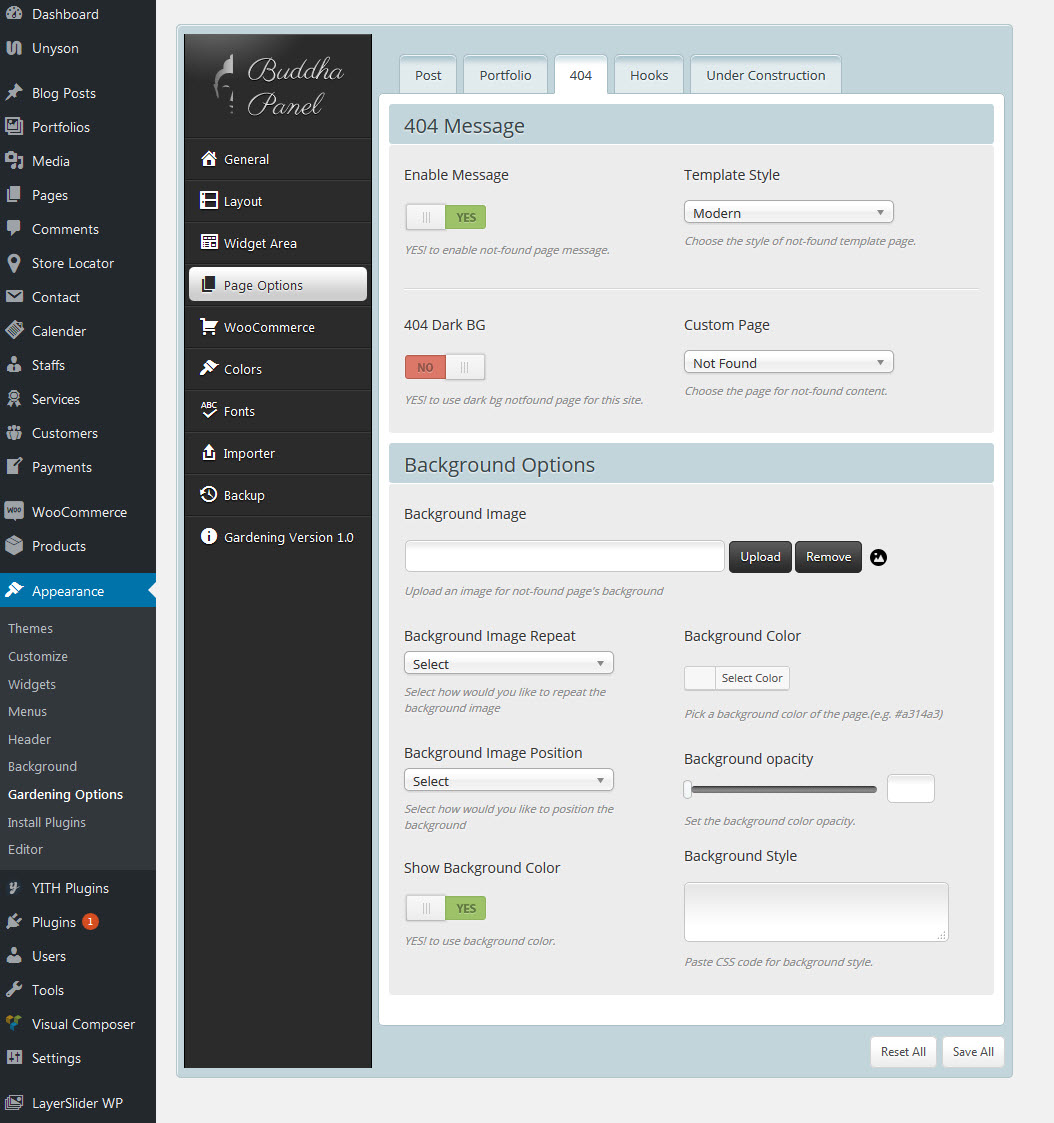Image resolution: width=1054 pixels, height=1123 pixels.
Task: Click the Staffs person icon
Action: click(x=14, y=365)
